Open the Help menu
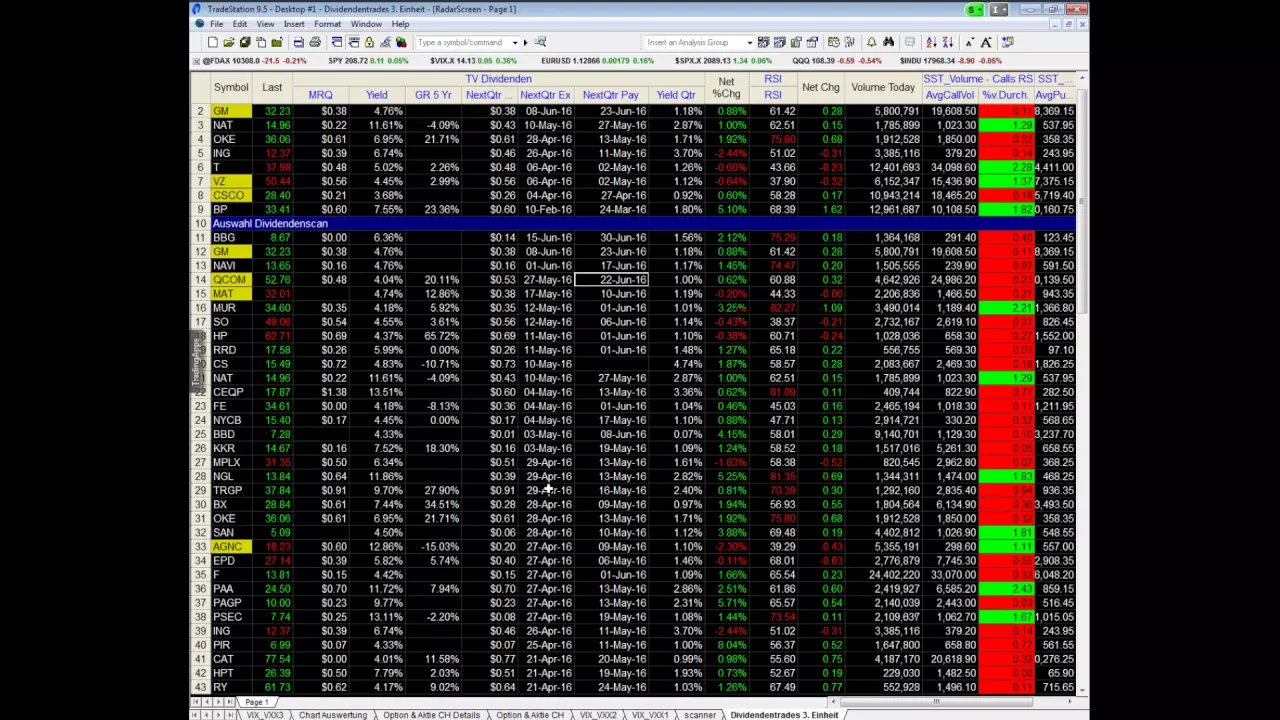 (400, 24)
